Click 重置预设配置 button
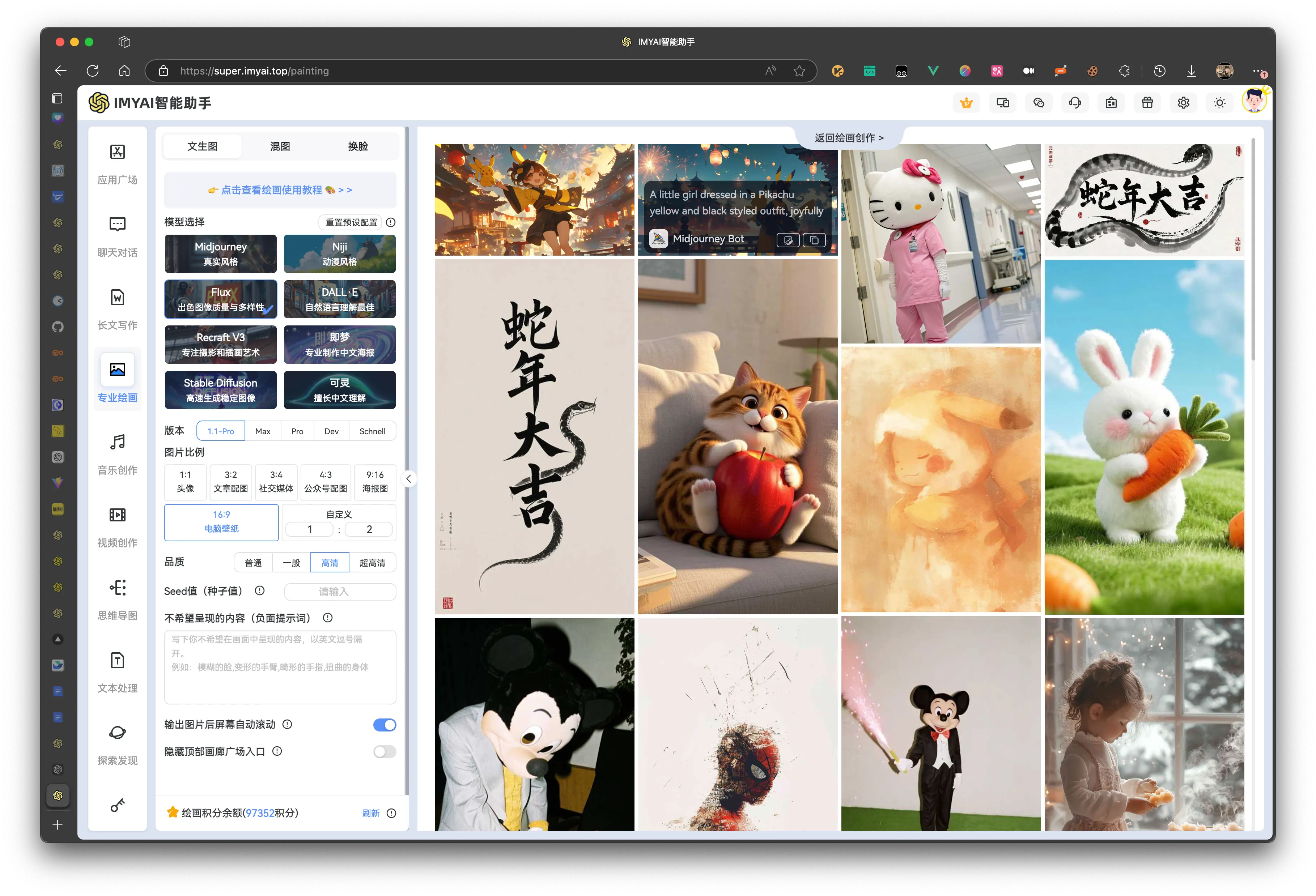 coord(351,222)
